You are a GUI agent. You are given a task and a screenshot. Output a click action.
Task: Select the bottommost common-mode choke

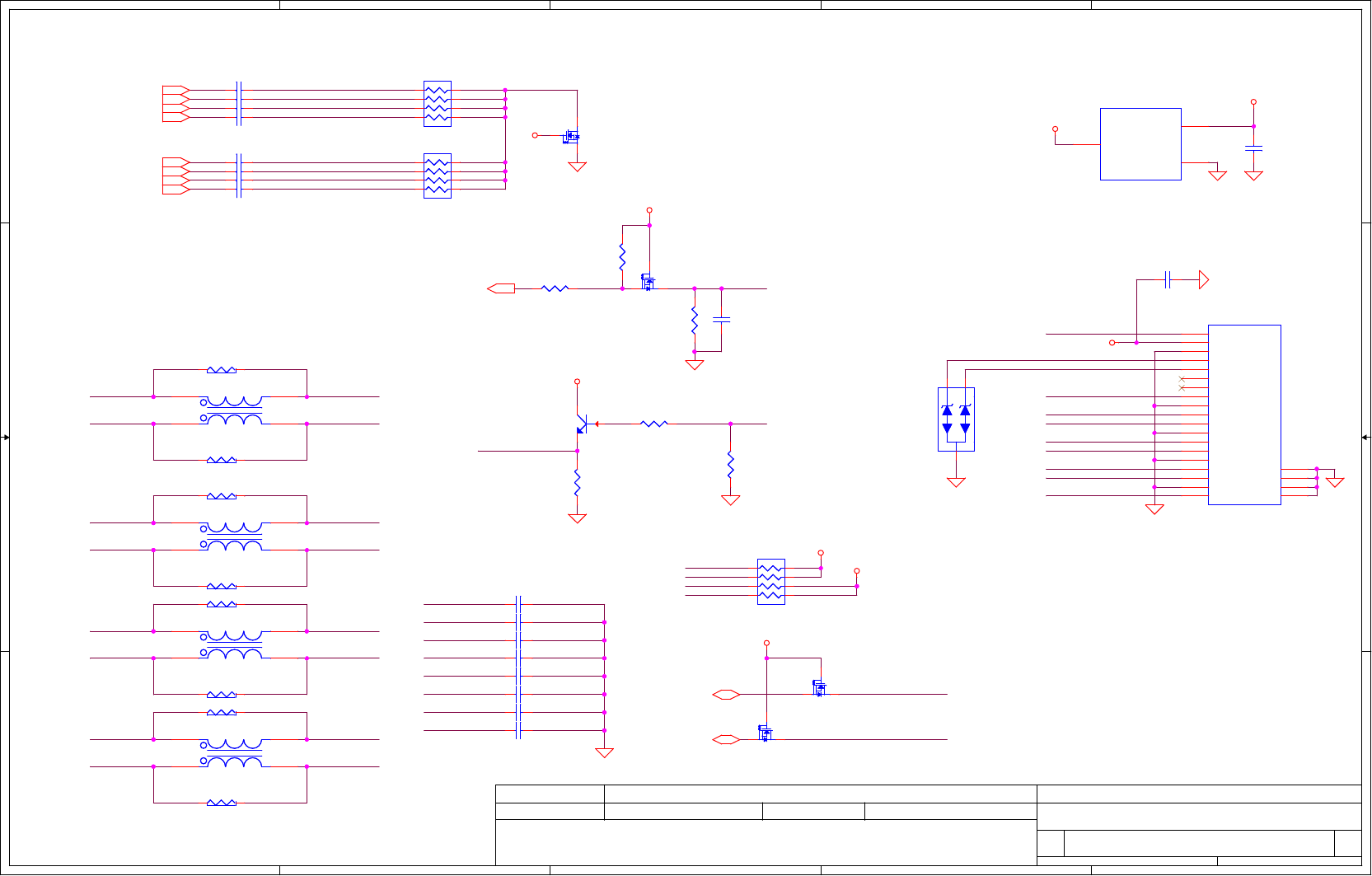tap(231, 752)
